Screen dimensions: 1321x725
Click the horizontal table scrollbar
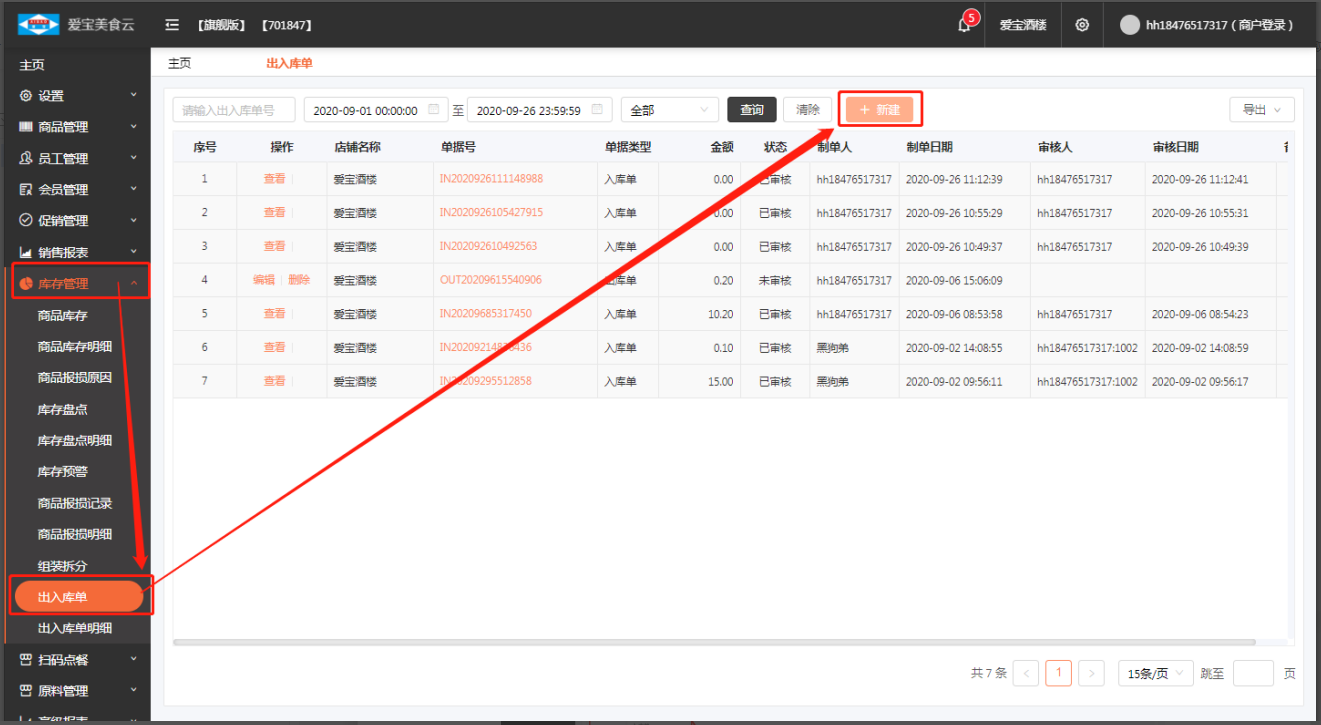click(714, 642)
